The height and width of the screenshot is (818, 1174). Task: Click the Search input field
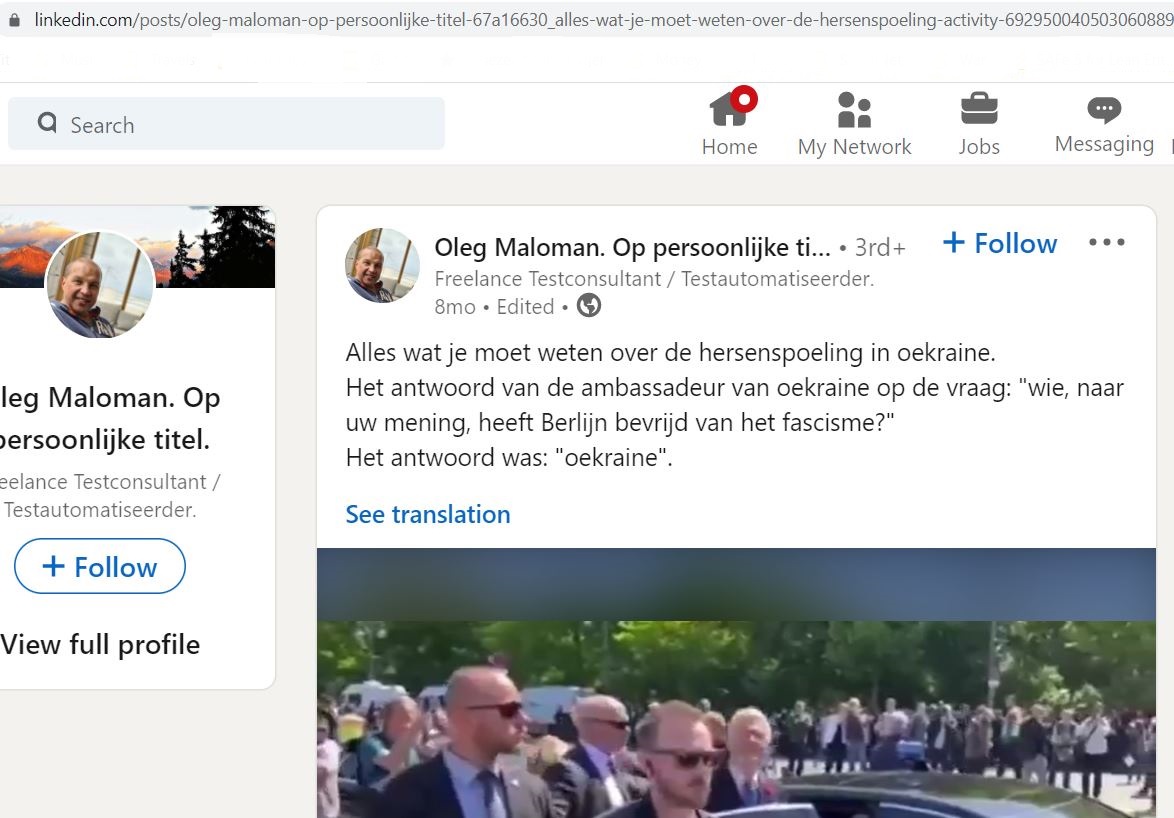point(226,123)
